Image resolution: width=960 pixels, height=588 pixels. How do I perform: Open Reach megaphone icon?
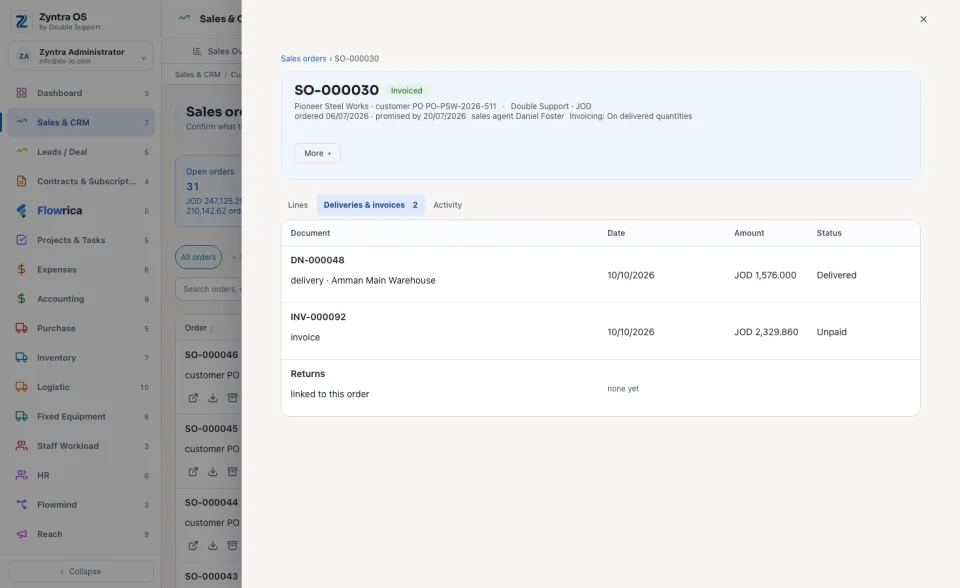(21, 533)
